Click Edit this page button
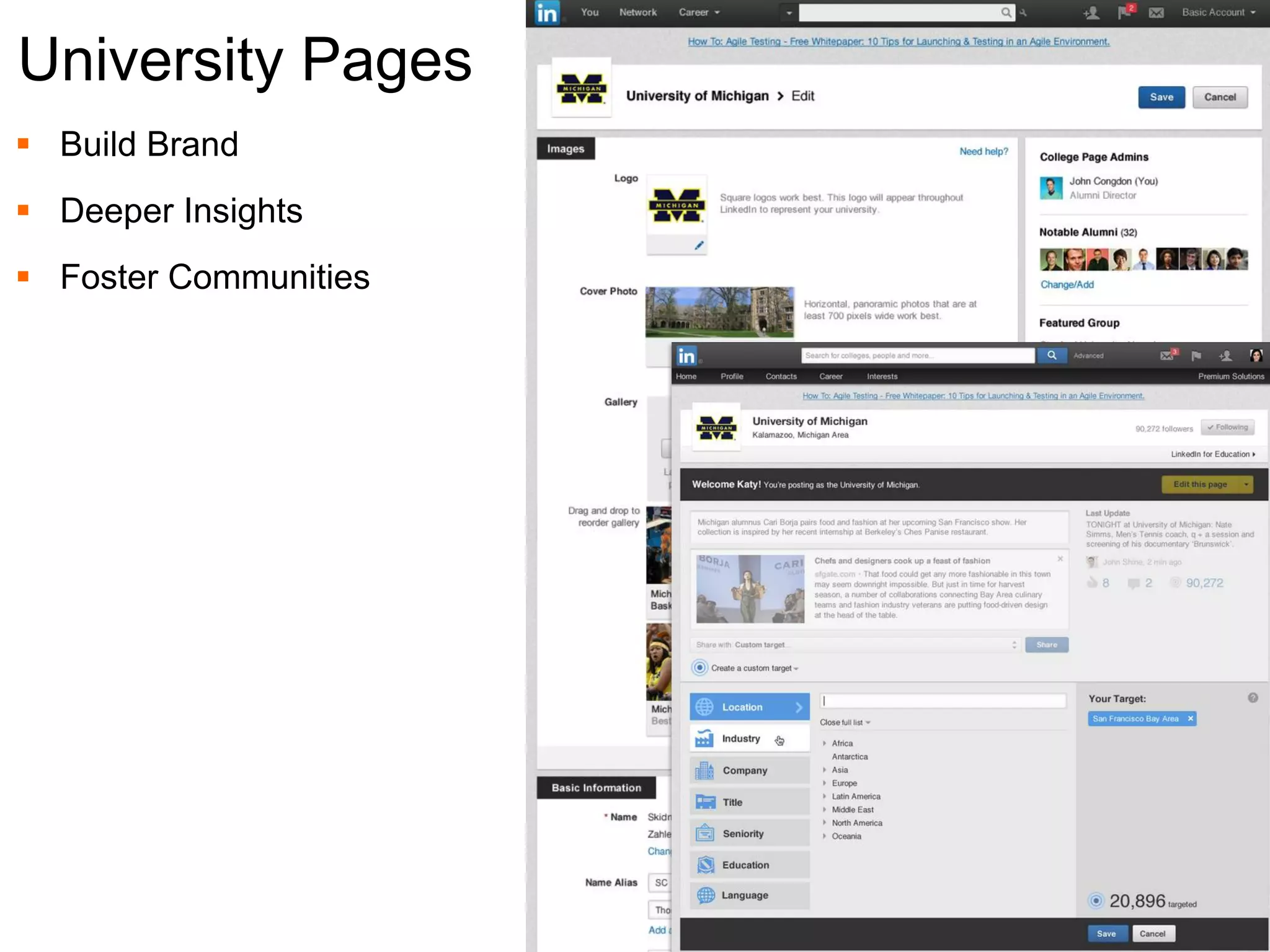The width and height of the screenshot is (1270, 952). point(1200,484)
